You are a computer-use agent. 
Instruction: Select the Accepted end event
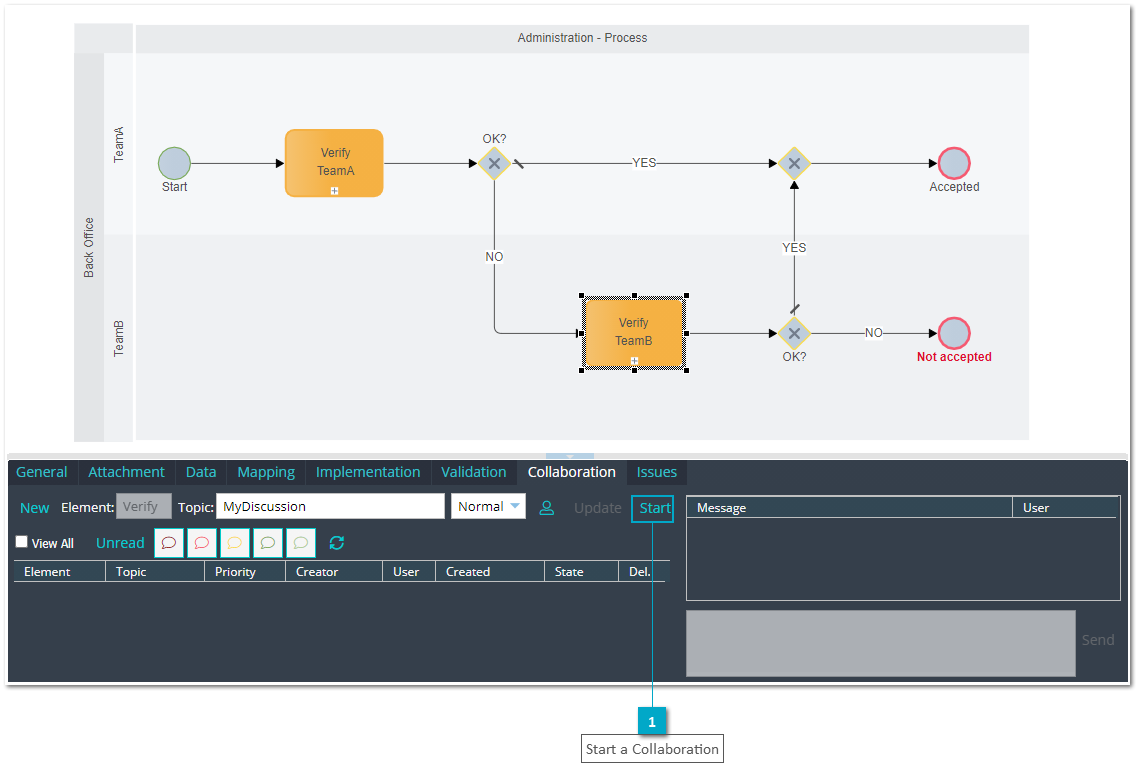(954, 163)
